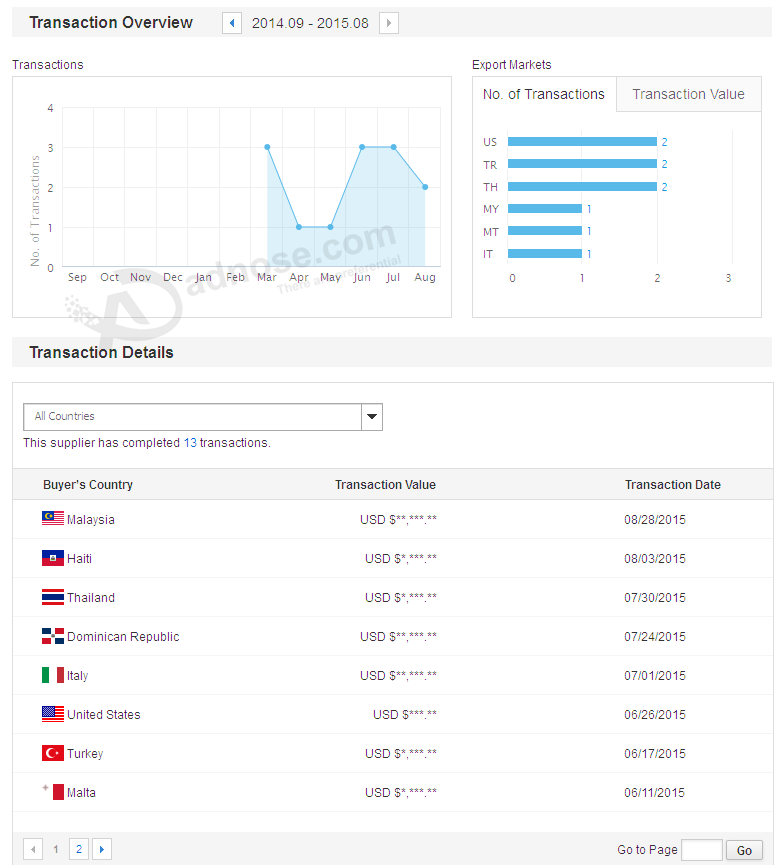This screenshot has width=782, height=865.
Task: Click the Haiti flag icon
Action: click(x=53, y=558)
